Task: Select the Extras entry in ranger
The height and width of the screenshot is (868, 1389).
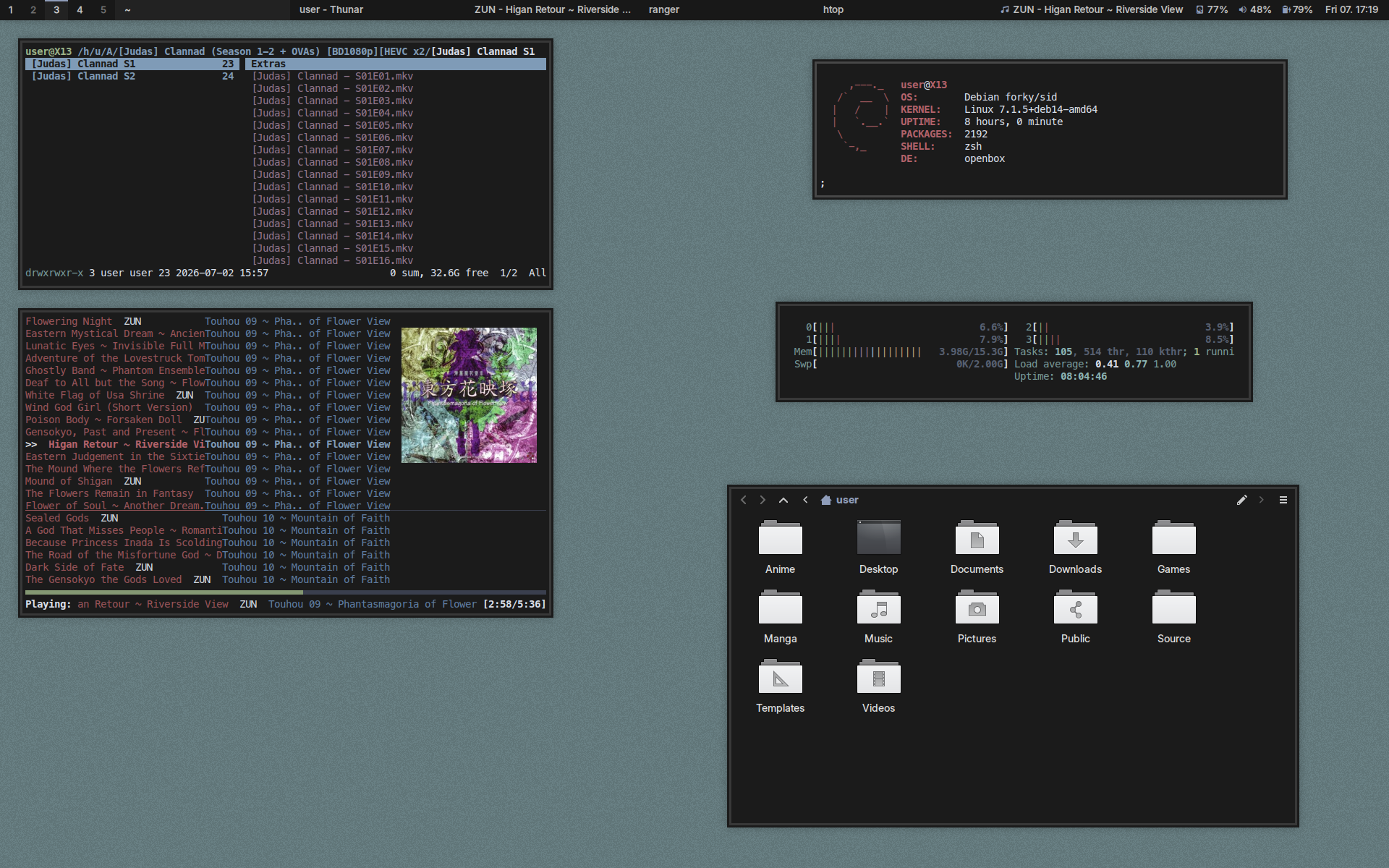Action: 396,64
